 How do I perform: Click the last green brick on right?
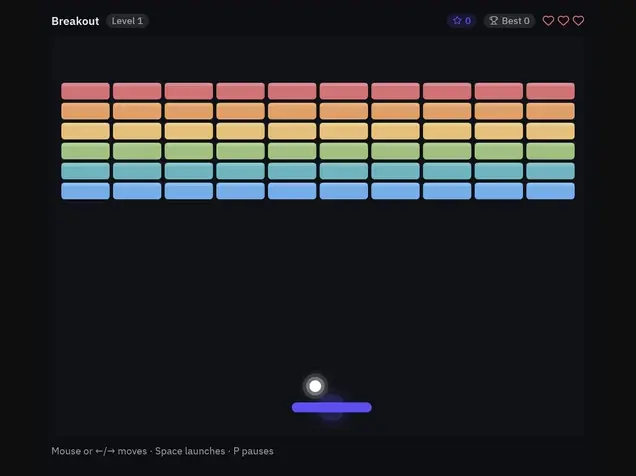coord(550,151)
